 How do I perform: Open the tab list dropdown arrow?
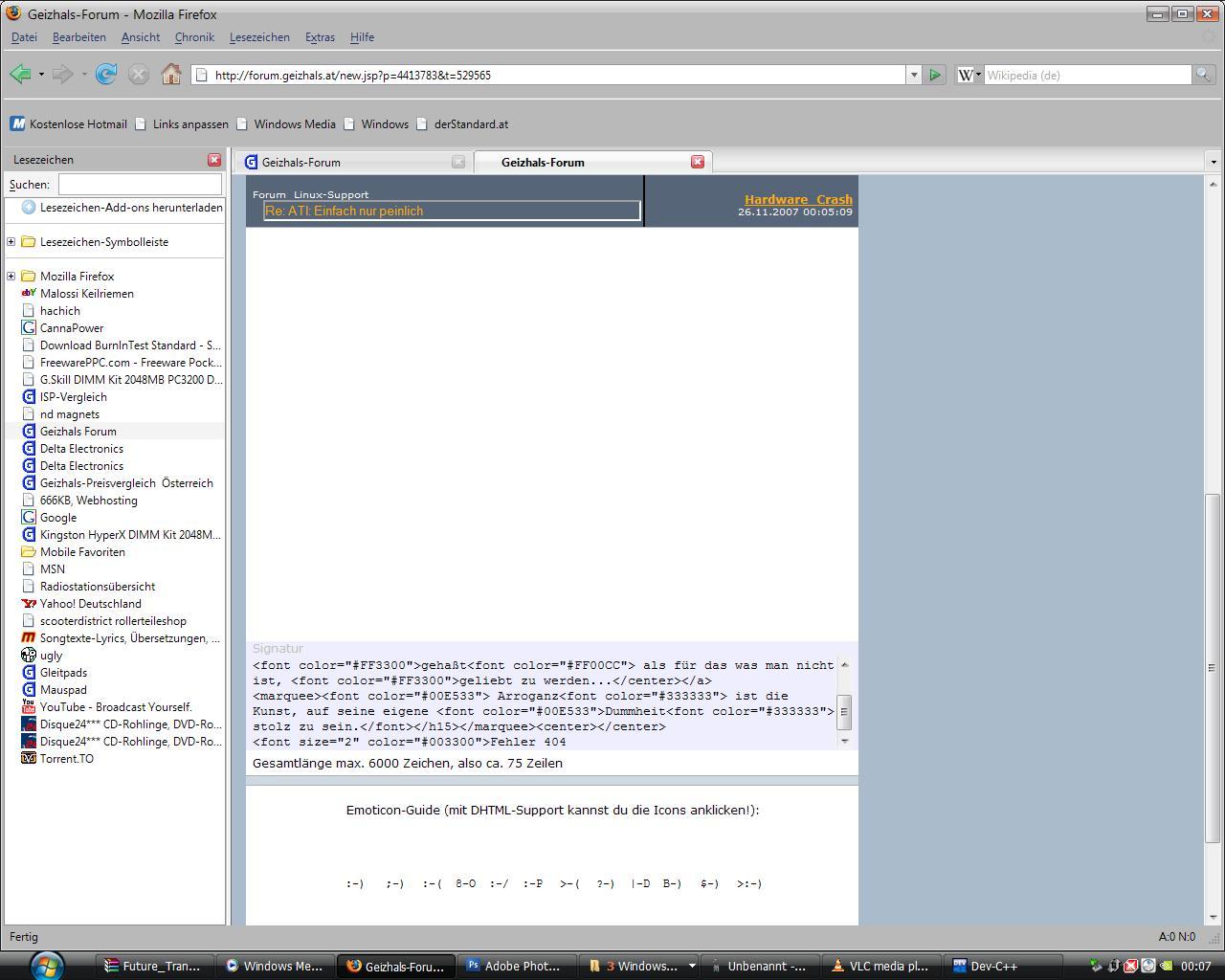(x=1213, y=162)
